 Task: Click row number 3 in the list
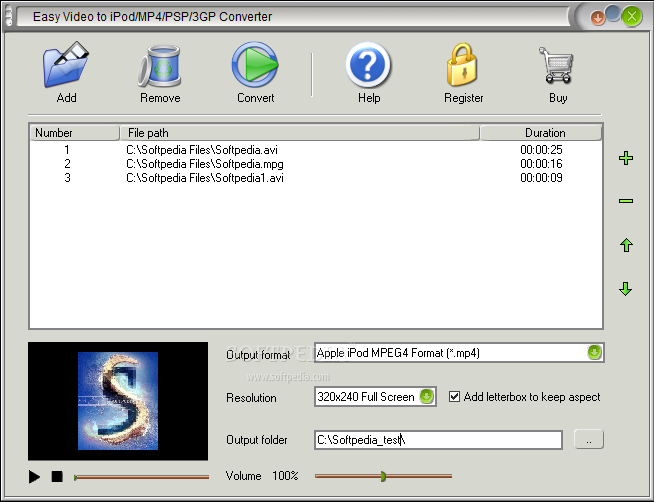pyautogui.click(x=67, y=178)
